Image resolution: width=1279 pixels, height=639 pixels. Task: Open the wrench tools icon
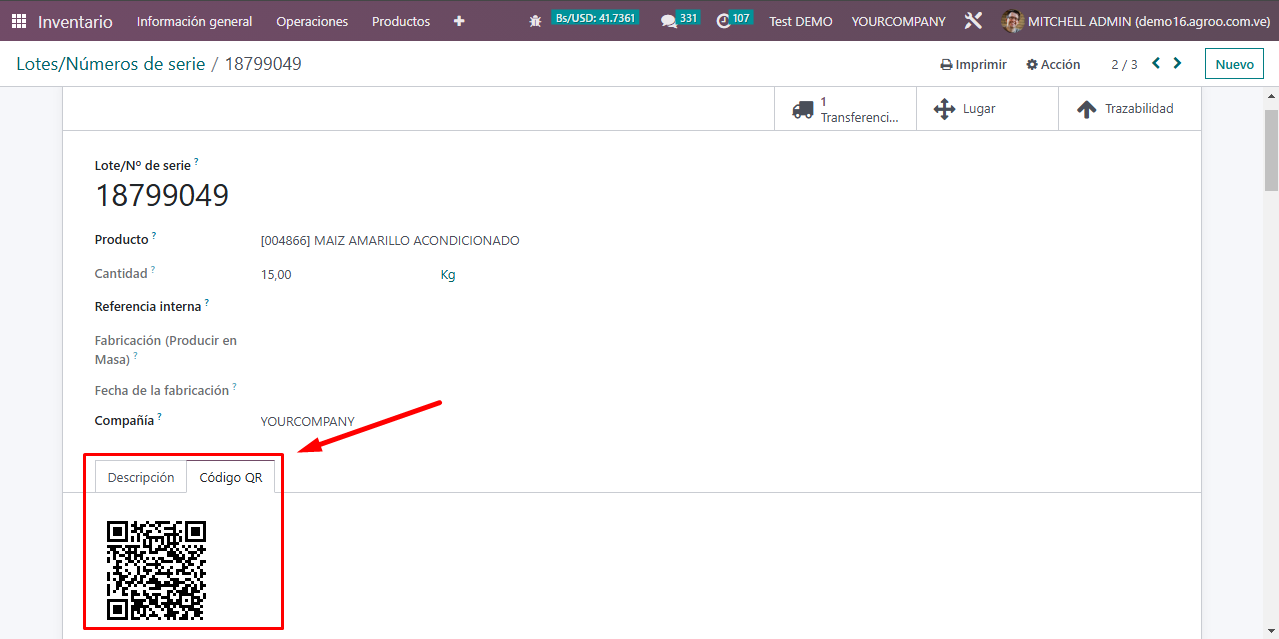coord(973,21)
